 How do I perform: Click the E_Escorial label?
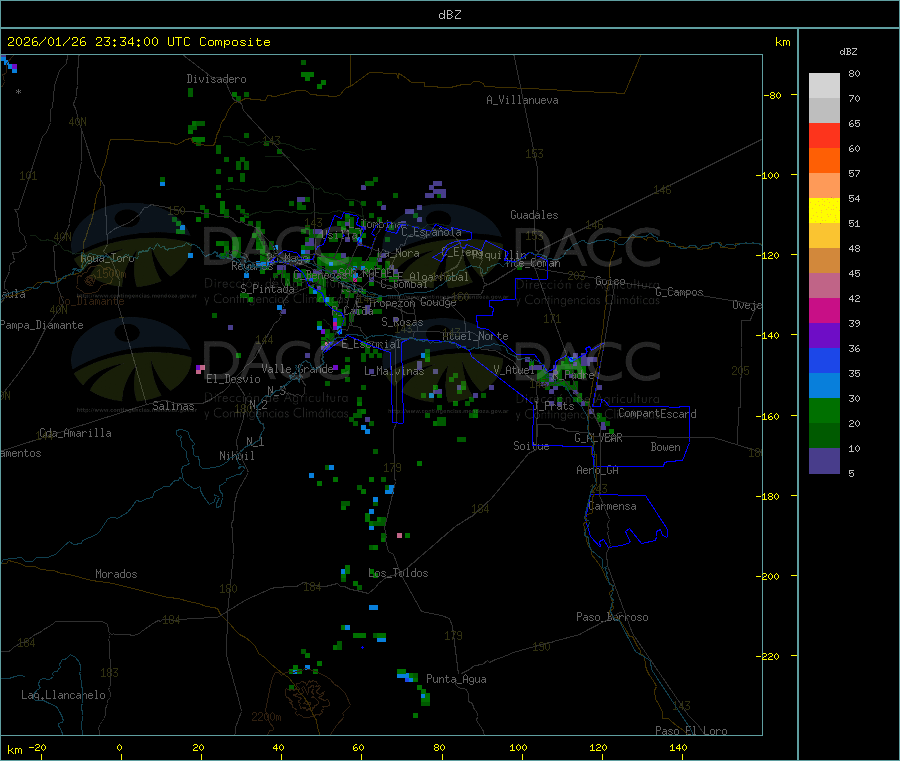[371, 344]
